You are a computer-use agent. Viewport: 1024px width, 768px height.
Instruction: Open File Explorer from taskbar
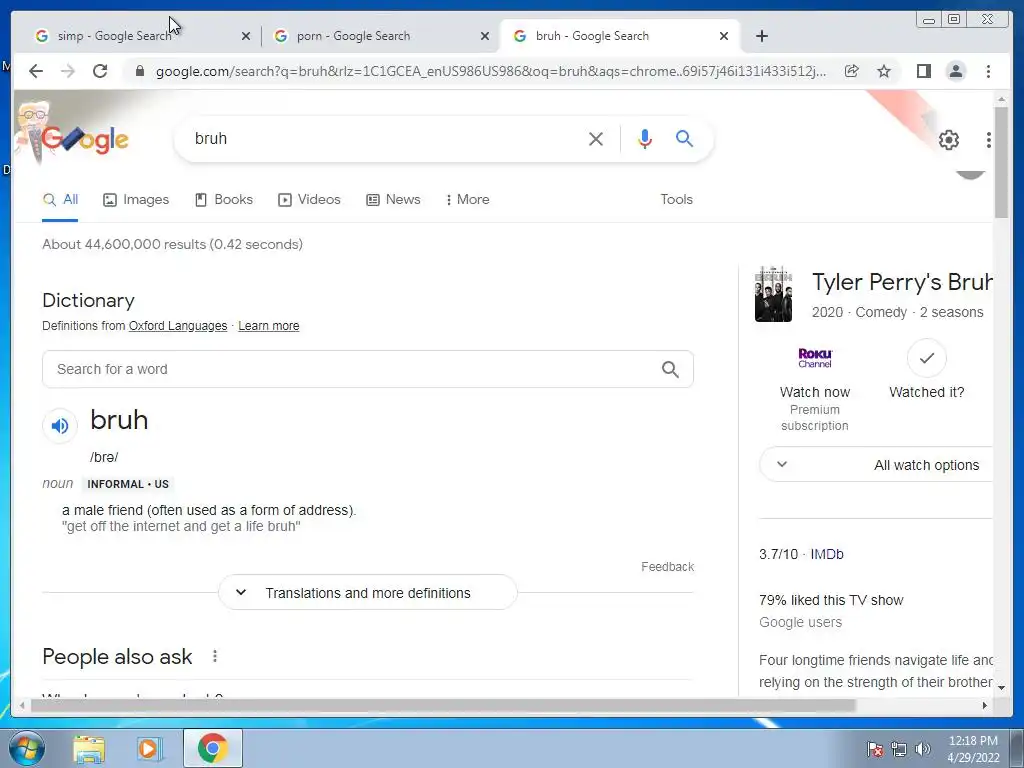[89, 748]
